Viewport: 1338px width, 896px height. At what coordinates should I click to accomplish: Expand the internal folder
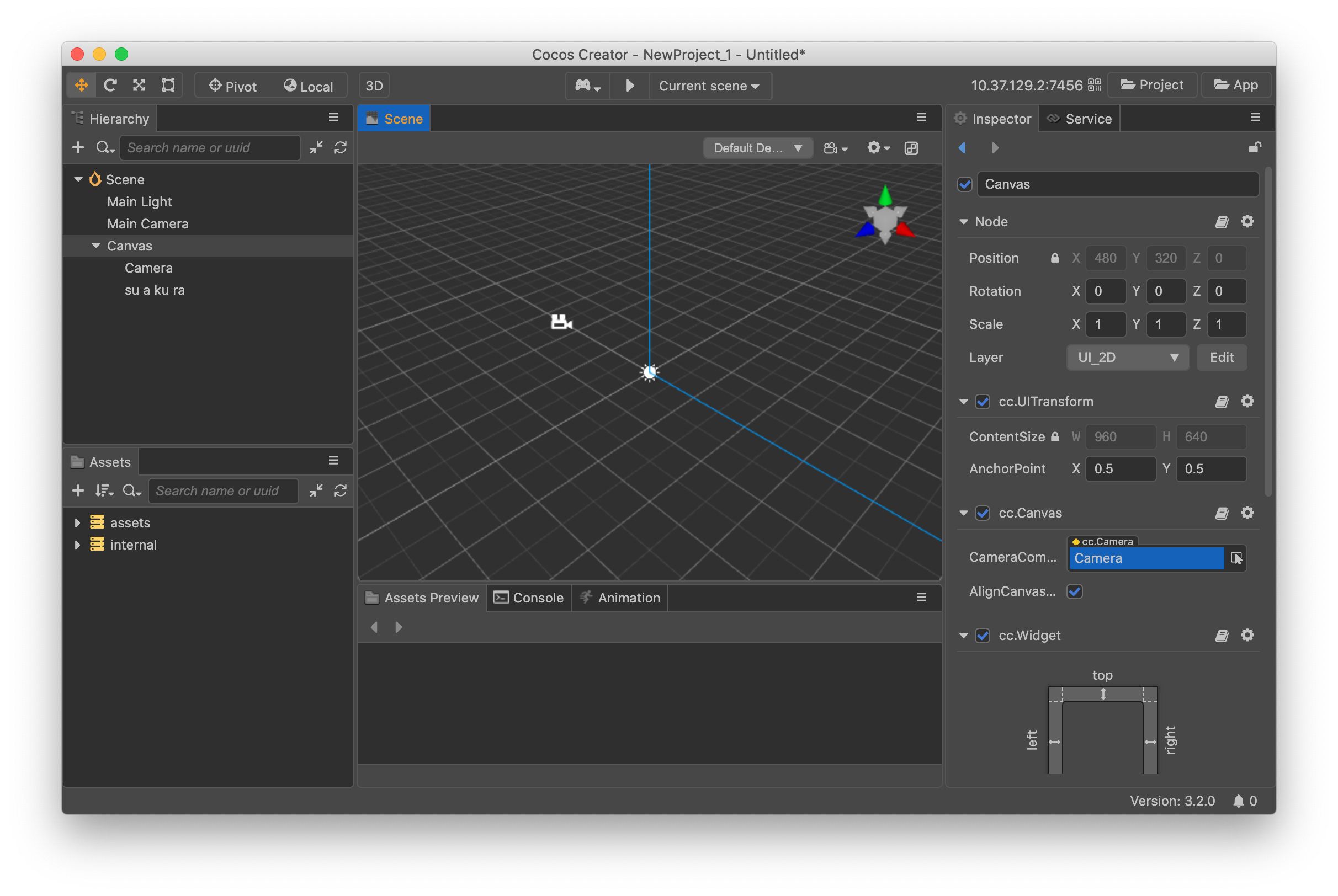click(77, 545)
